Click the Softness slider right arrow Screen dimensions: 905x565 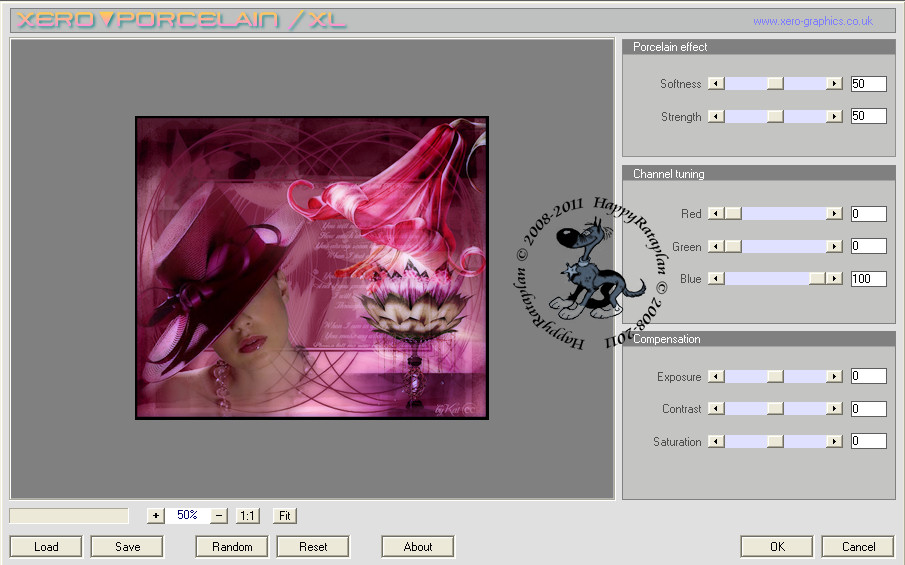(x=834, y=84)
